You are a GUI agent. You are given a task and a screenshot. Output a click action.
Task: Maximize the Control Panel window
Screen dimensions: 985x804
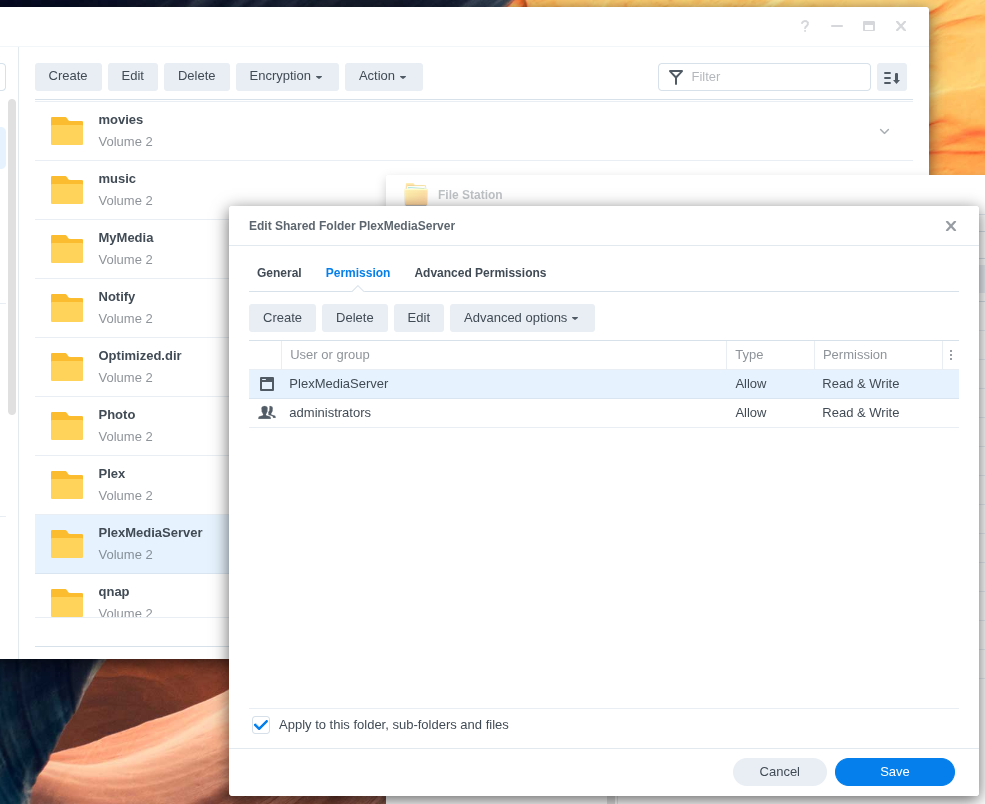[869, 26]
